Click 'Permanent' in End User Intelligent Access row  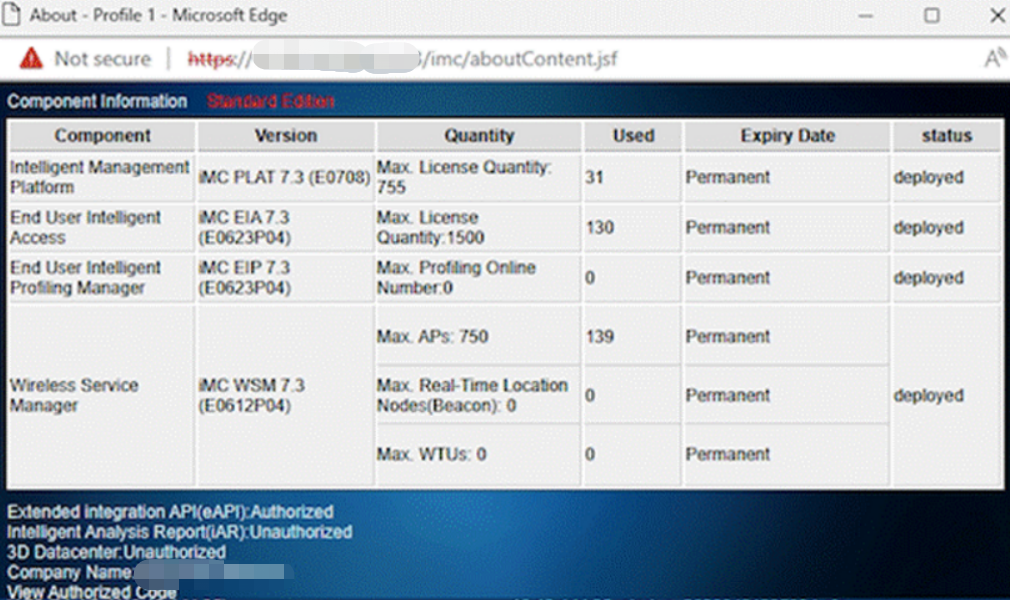[727, 227]
